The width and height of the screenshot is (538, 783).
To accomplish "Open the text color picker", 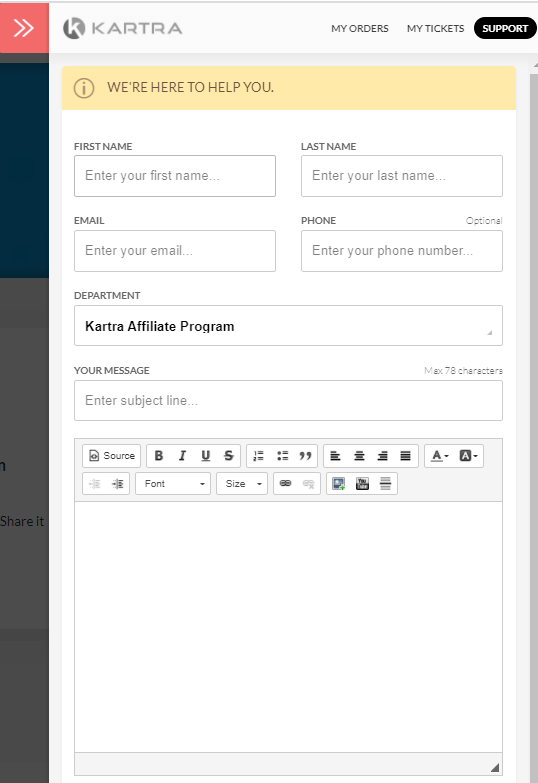I will [440, 455].
